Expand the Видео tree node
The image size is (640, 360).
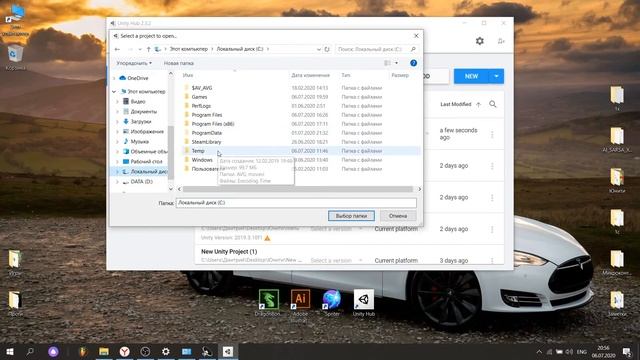coord(118,101)
